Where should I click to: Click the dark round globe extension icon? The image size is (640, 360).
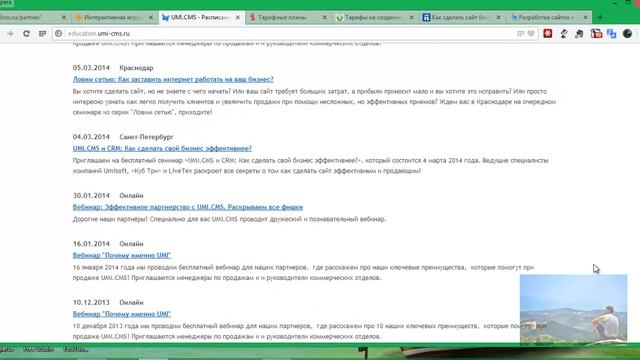pos(627,33)
